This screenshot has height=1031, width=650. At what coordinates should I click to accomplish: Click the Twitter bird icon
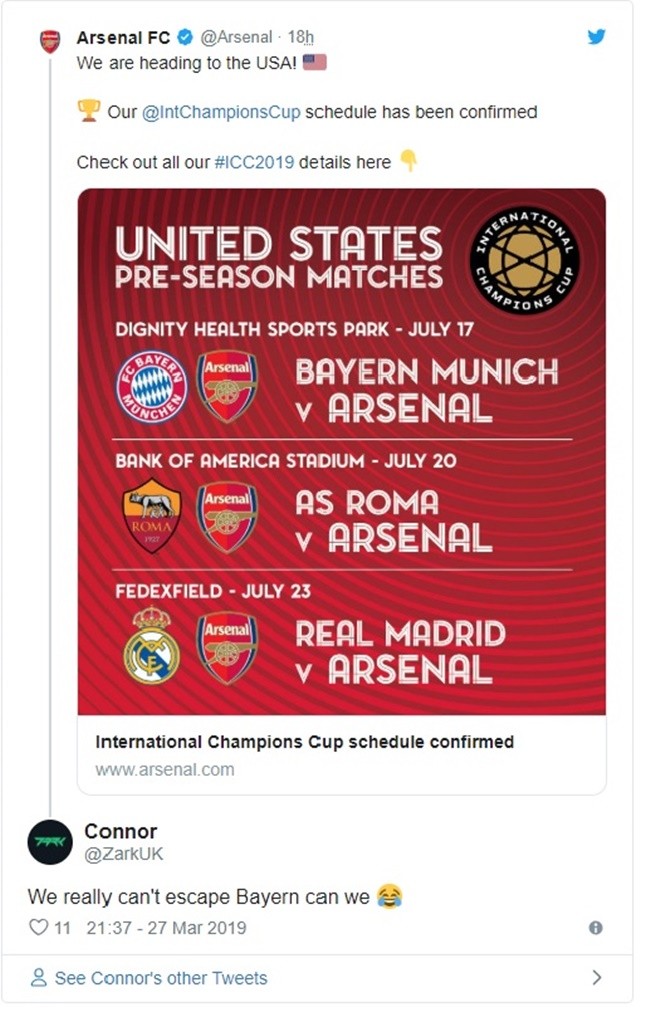point(597,35)
